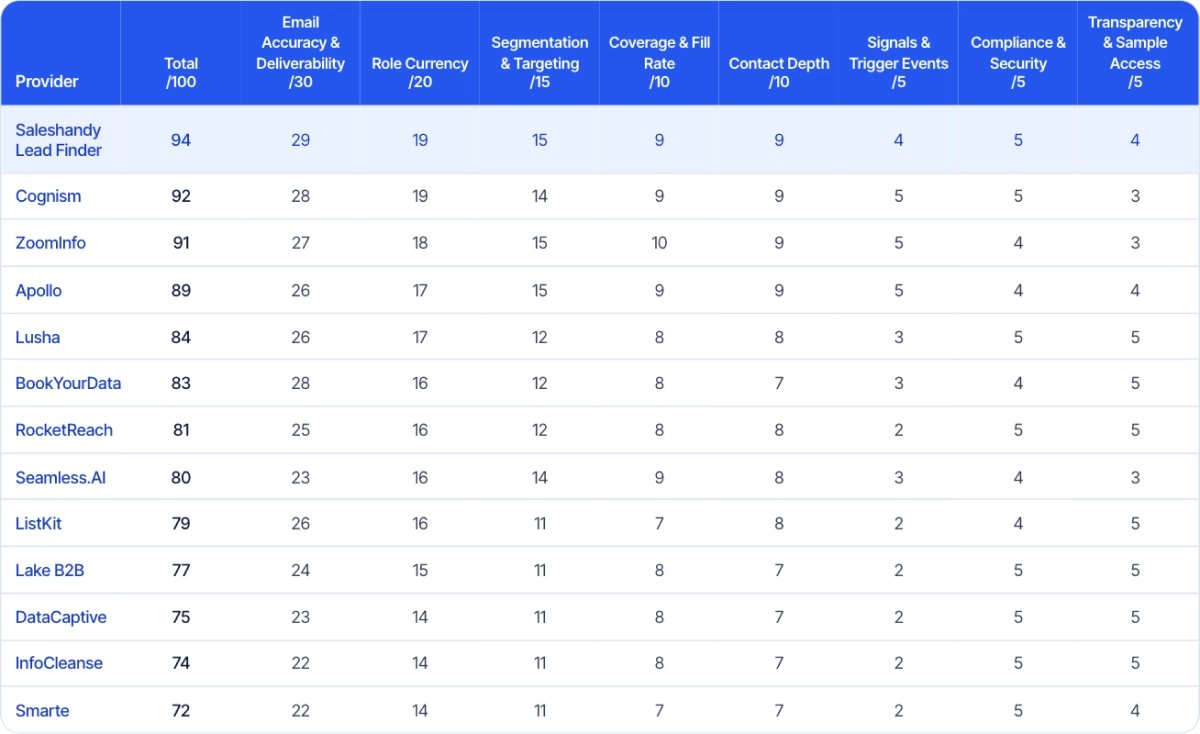Image resolution: width=1200 pixels, height=734 pixels.
Task: Select Lake B2B total score 77
Action: (x=181, y=570)
